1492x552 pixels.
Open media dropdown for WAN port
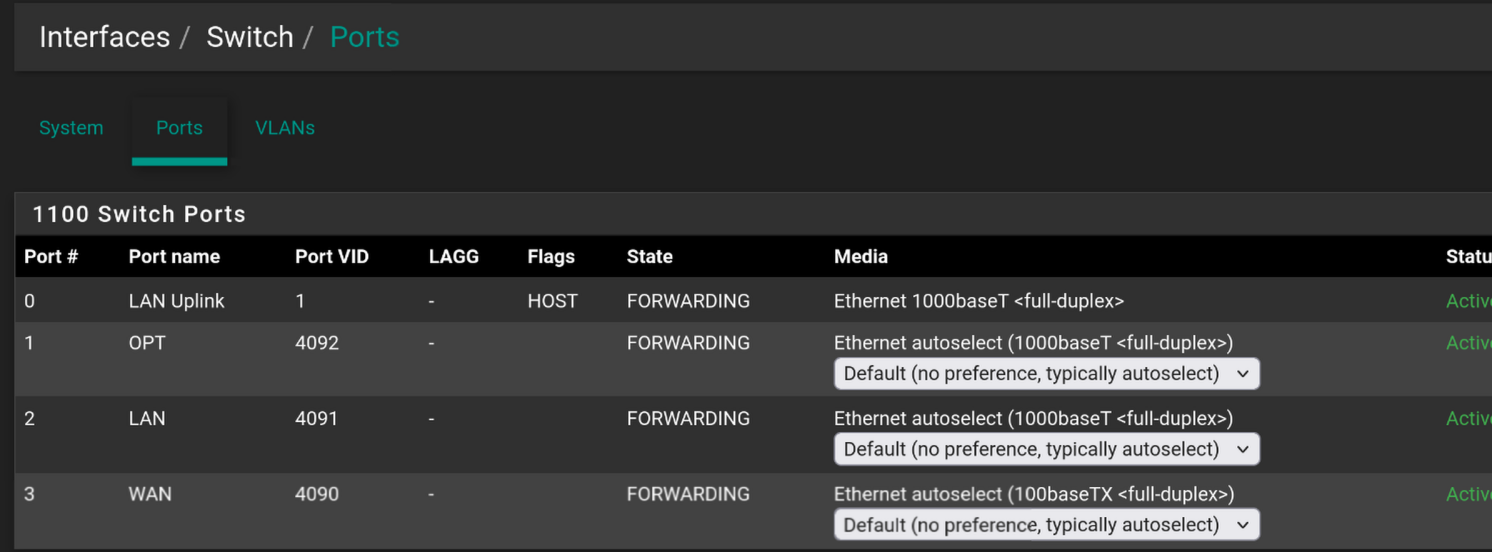[x=1047, y=525]
